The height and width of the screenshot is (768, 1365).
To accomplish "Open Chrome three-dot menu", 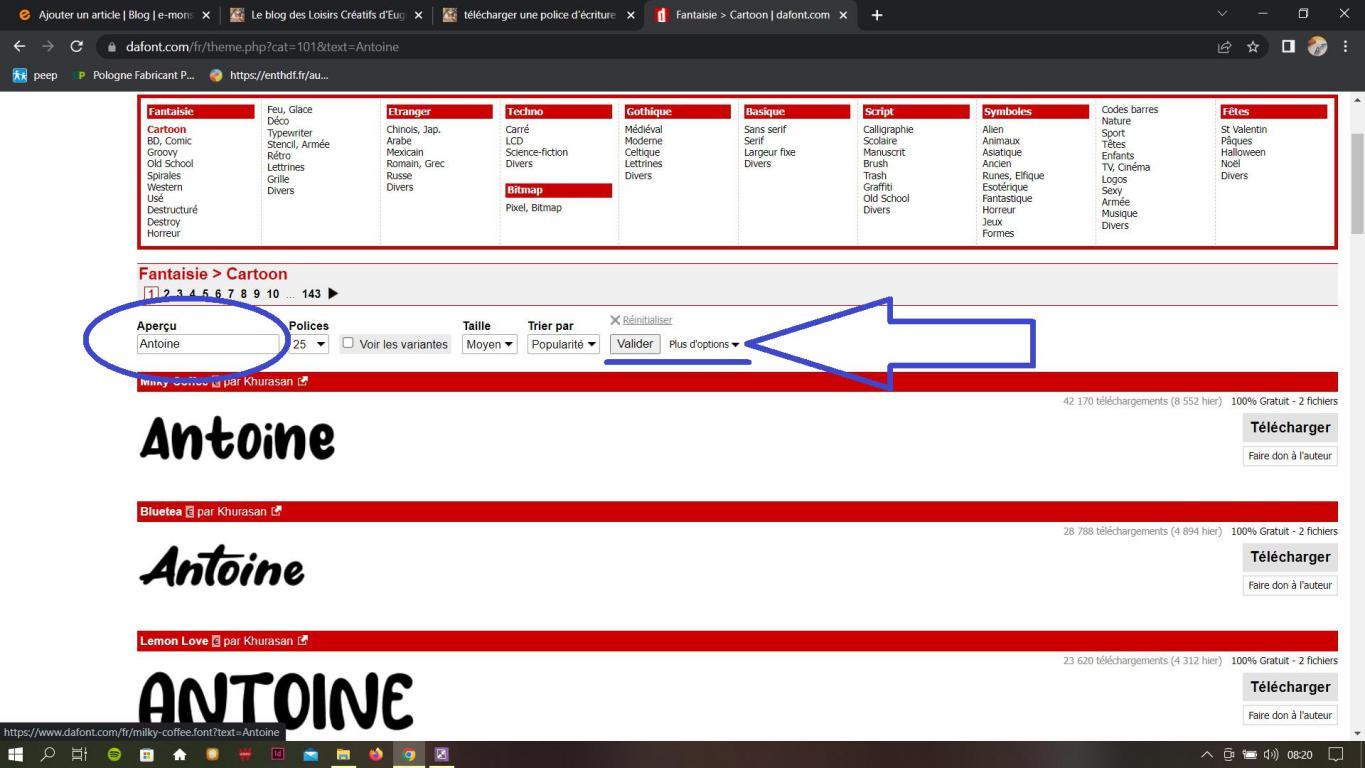I will point(1345,46).
